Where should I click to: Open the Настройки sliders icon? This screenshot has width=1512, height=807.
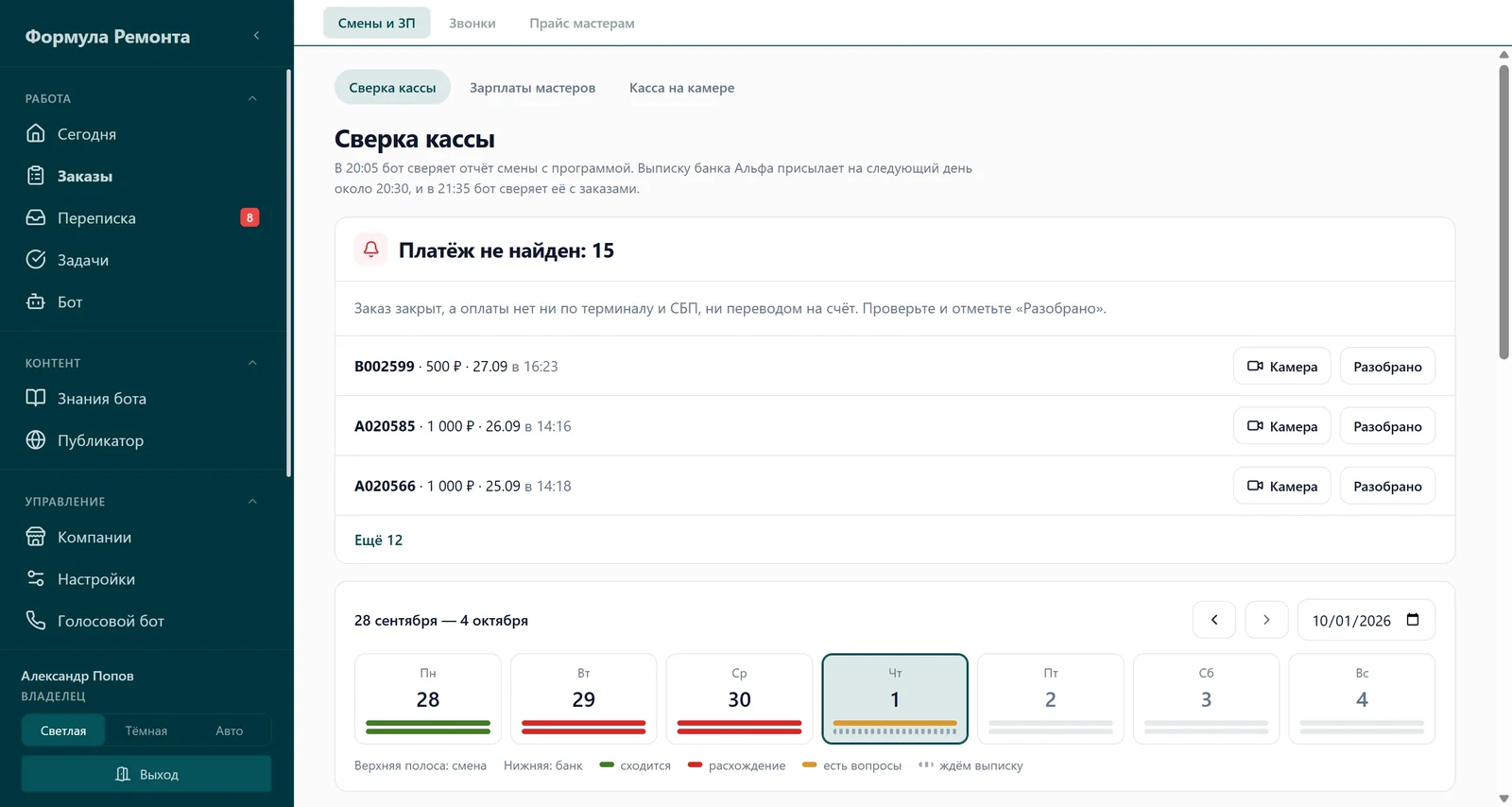(x=36, y=578)
